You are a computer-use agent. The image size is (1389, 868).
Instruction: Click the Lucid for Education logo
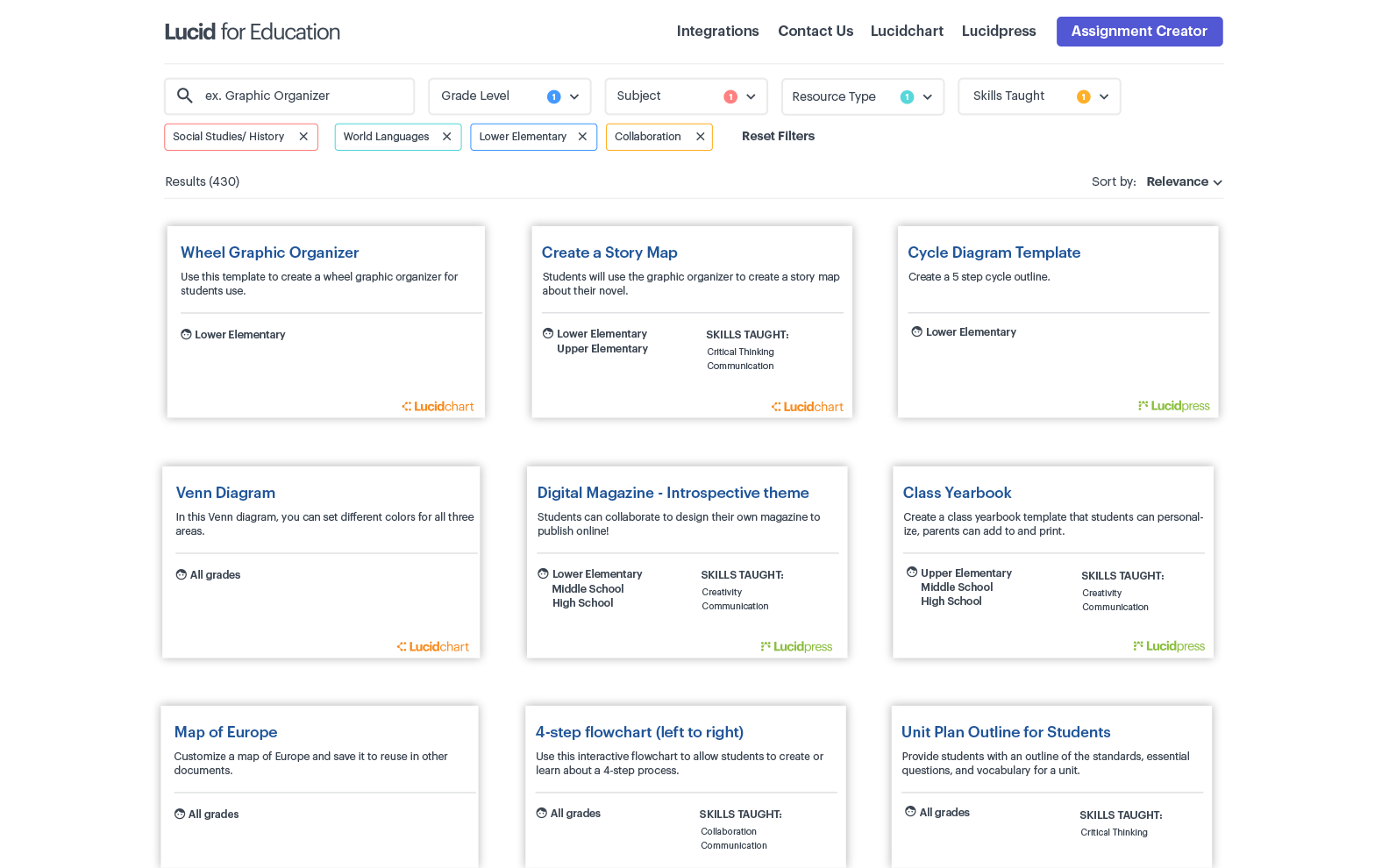click(253, 32)
